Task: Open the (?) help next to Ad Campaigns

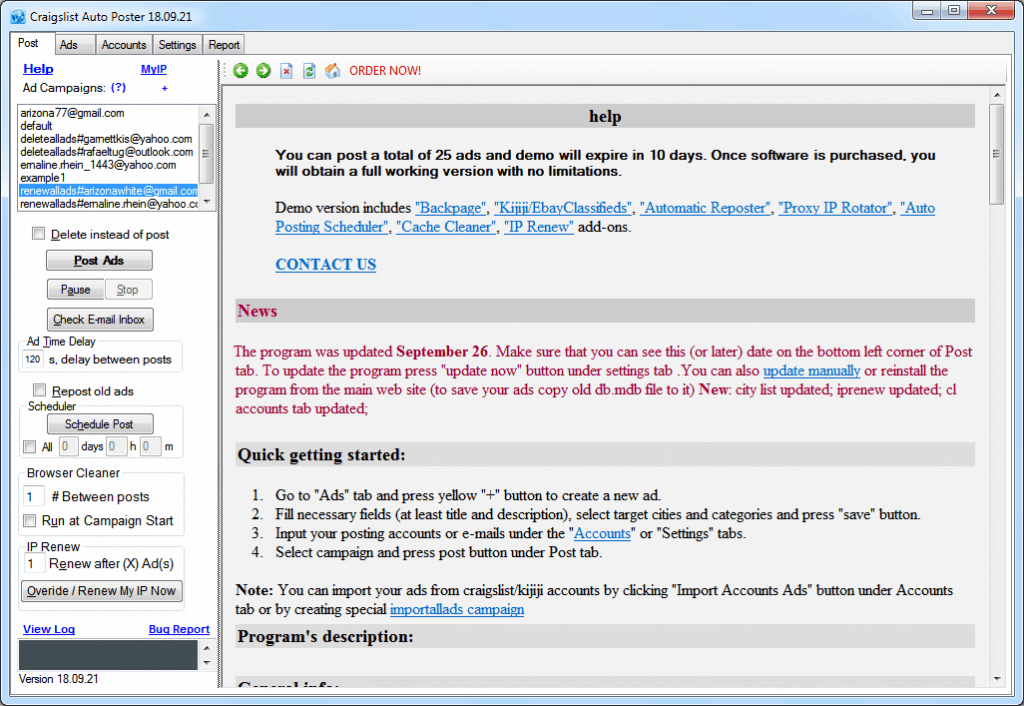Action: coord(118,88)
